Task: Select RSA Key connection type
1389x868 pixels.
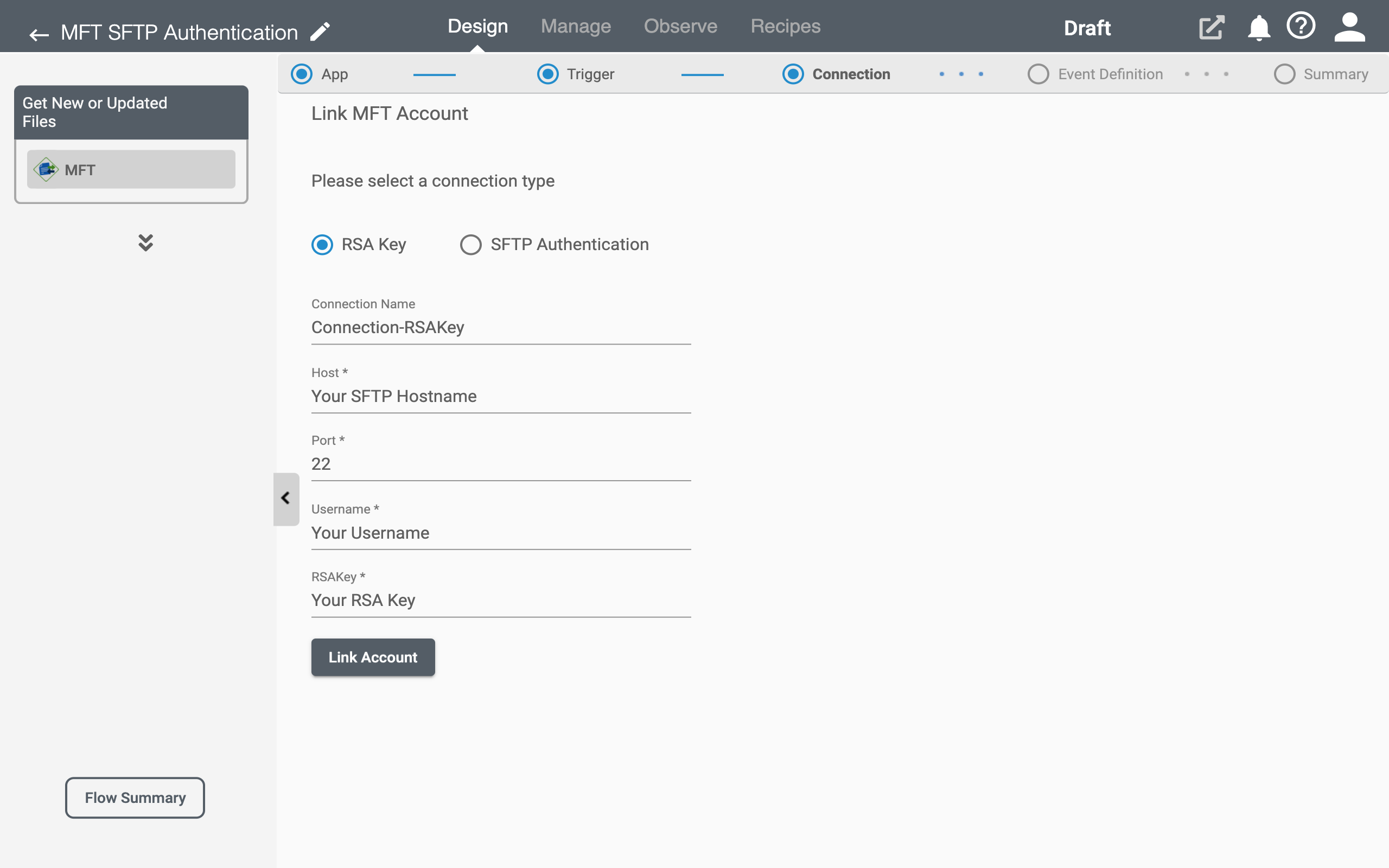Action: pos(322,244)
